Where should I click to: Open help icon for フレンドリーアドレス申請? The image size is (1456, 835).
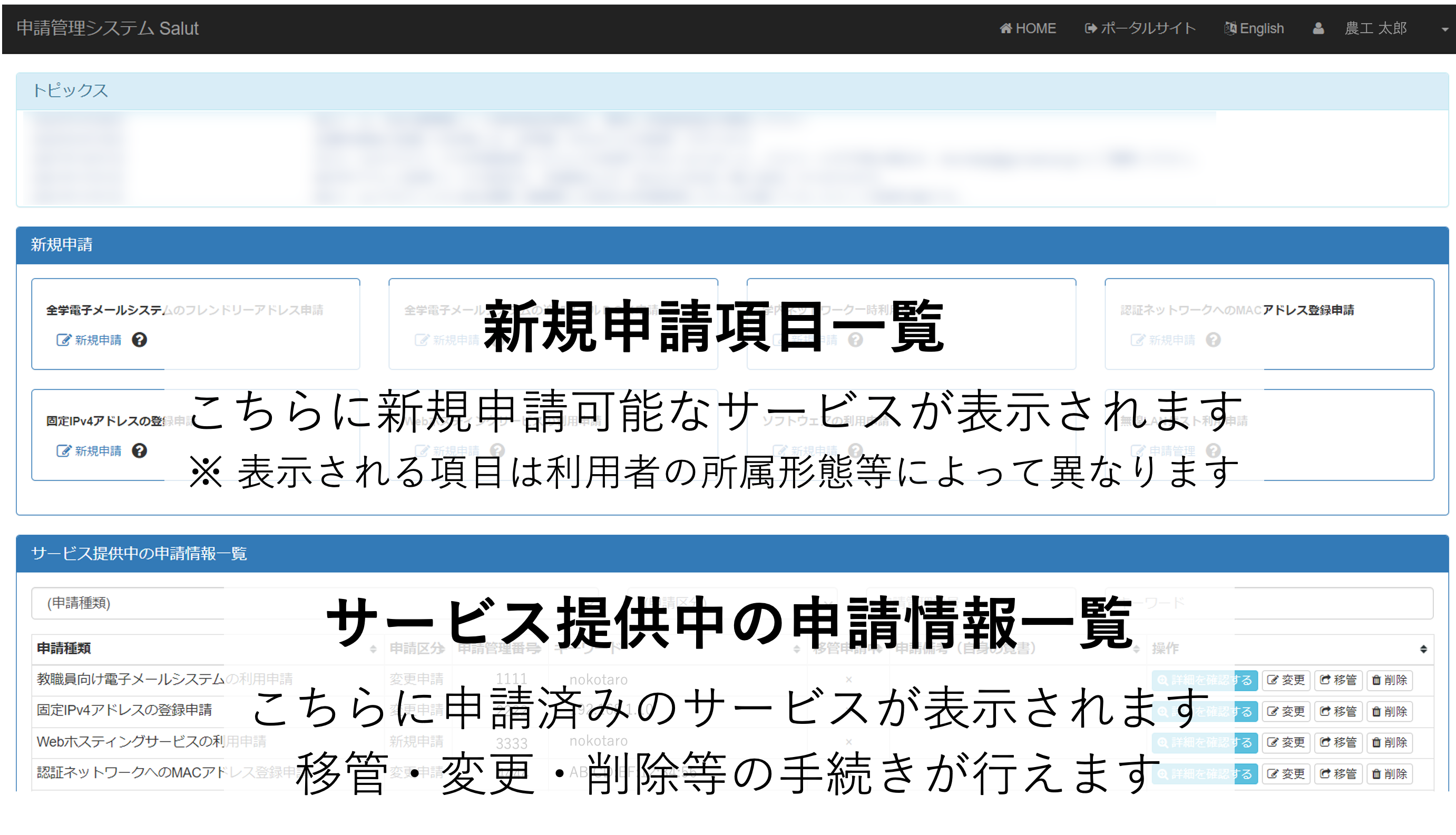(x=140, y=340)
